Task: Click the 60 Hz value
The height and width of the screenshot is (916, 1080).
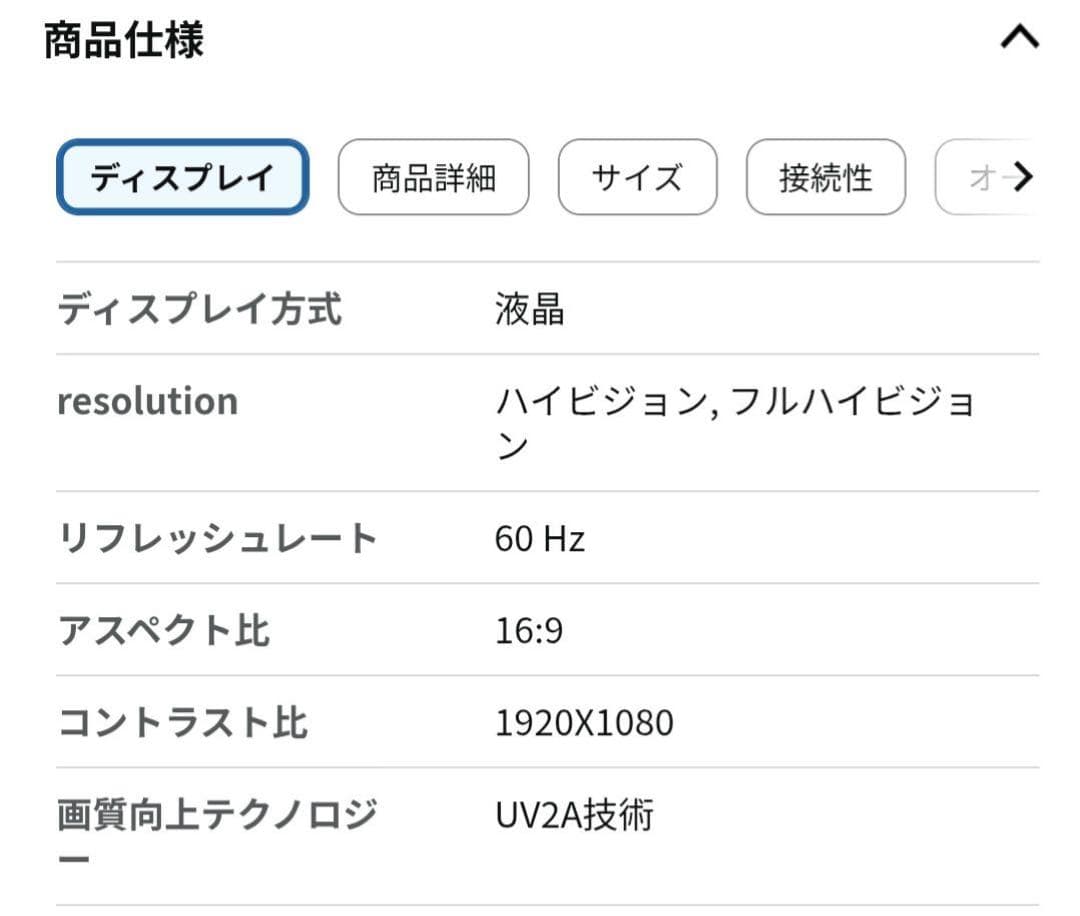Action: [x=537, y=539]
